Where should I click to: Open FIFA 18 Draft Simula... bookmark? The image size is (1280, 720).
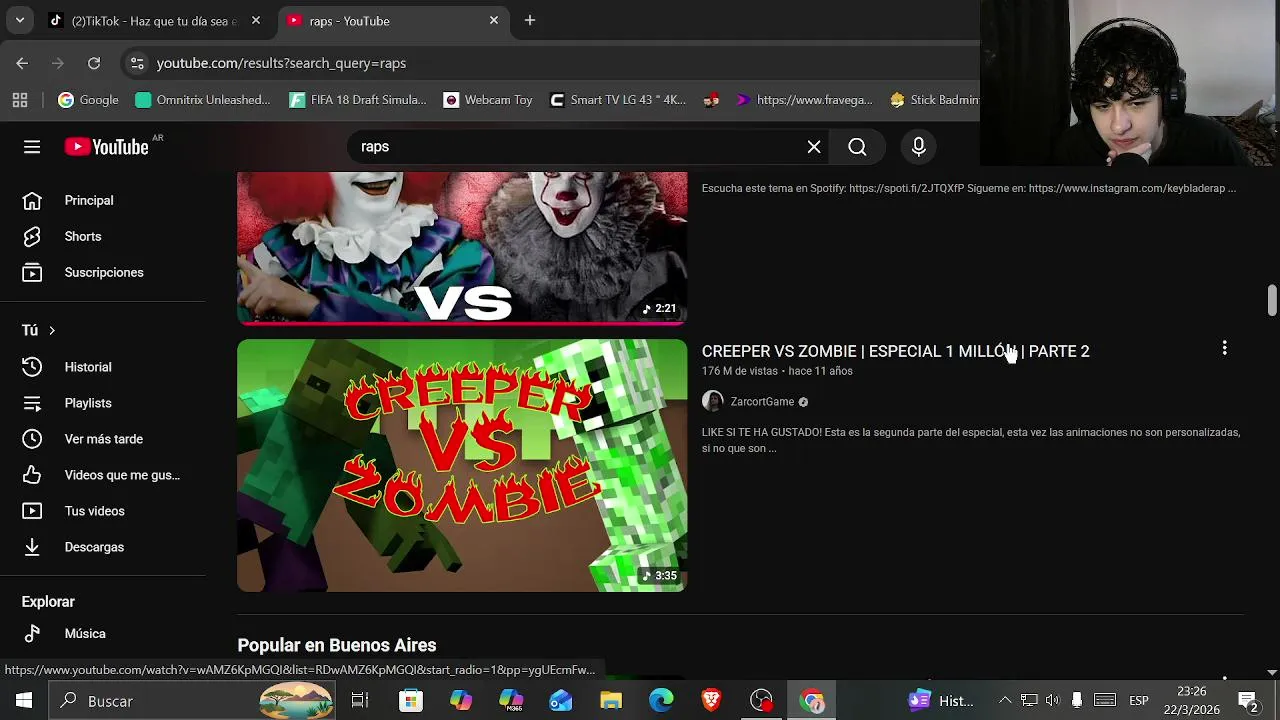tap(357, 100)
